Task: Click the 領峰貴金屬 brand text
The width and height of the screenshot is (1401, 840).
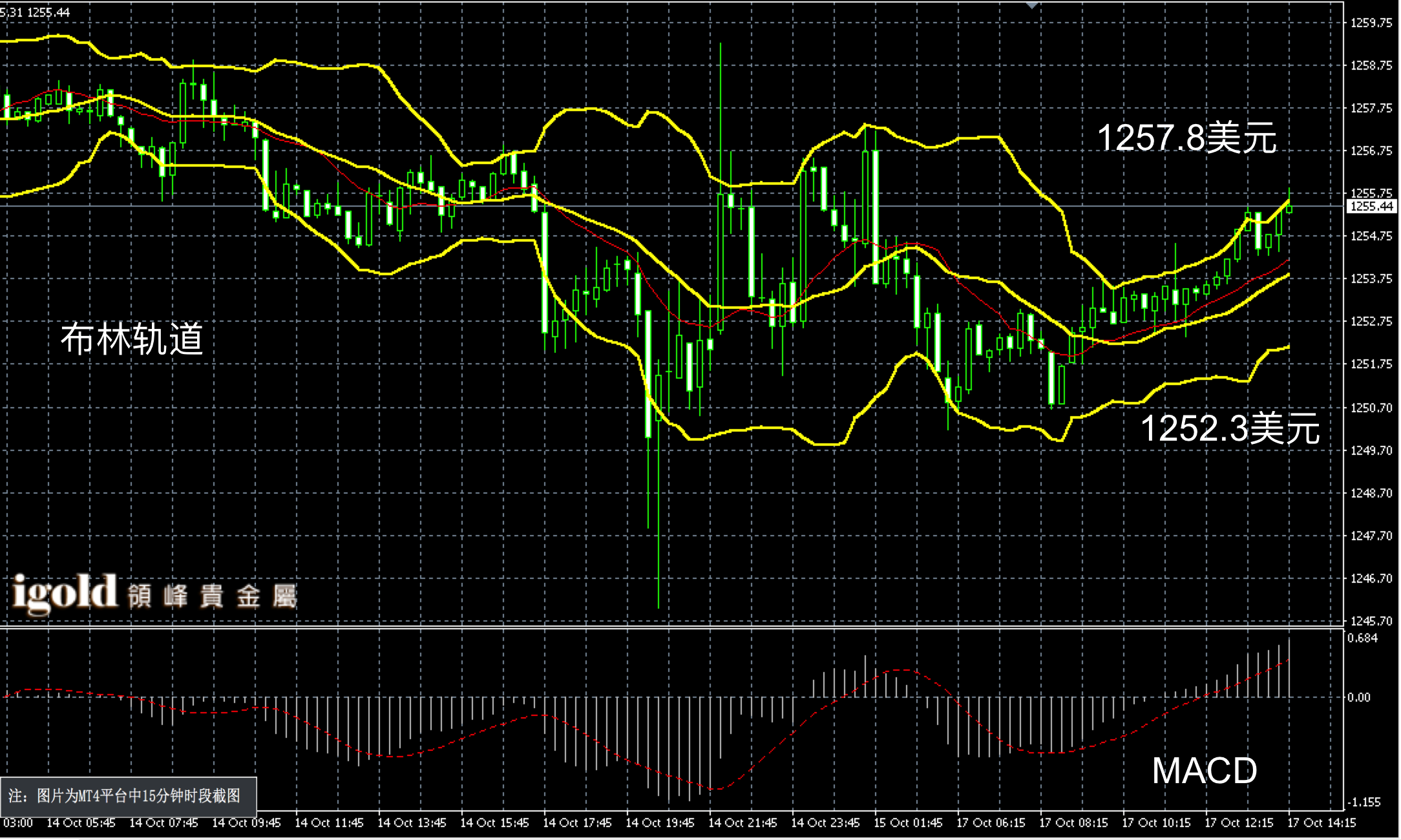Action: click(212, 596)
